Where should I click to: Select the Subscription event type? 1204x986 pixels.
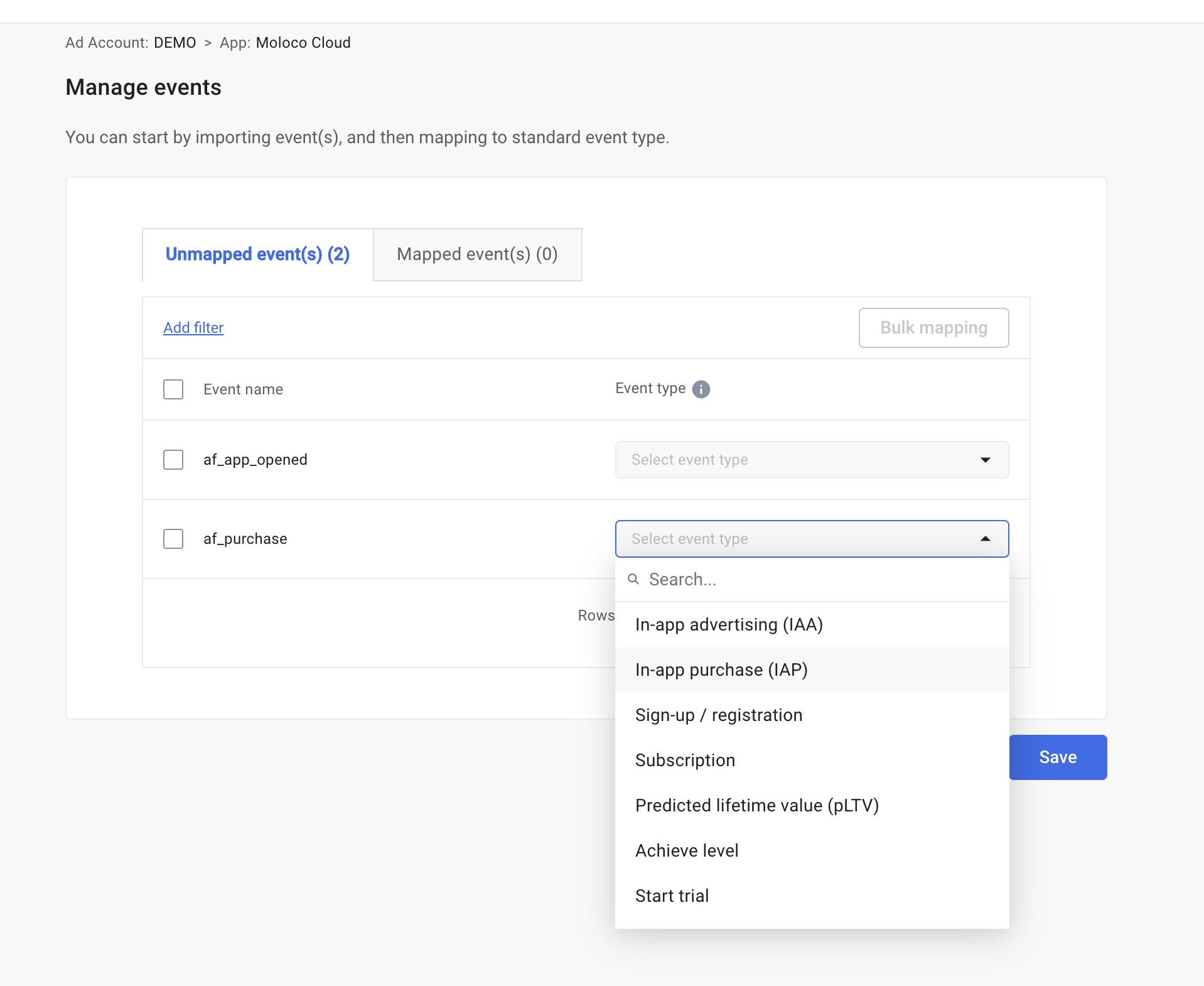[x=685, y=761]
